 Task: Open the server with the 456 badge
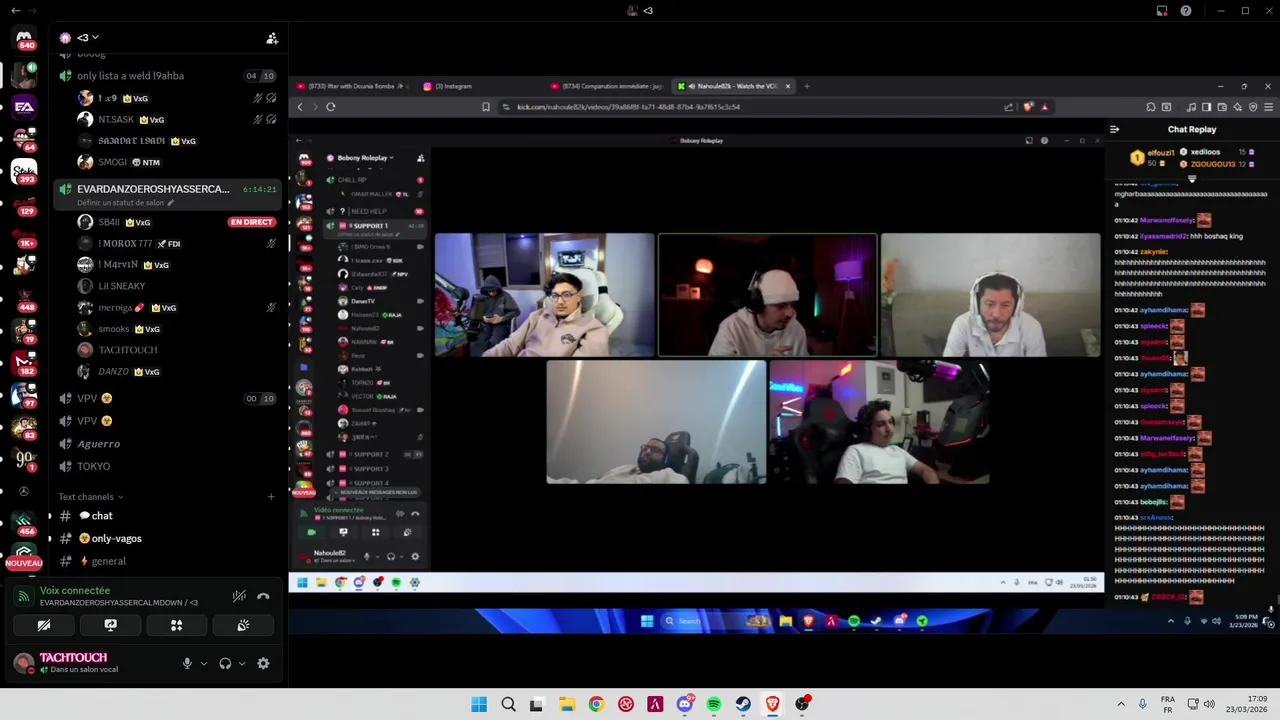[x=24, y=524]
